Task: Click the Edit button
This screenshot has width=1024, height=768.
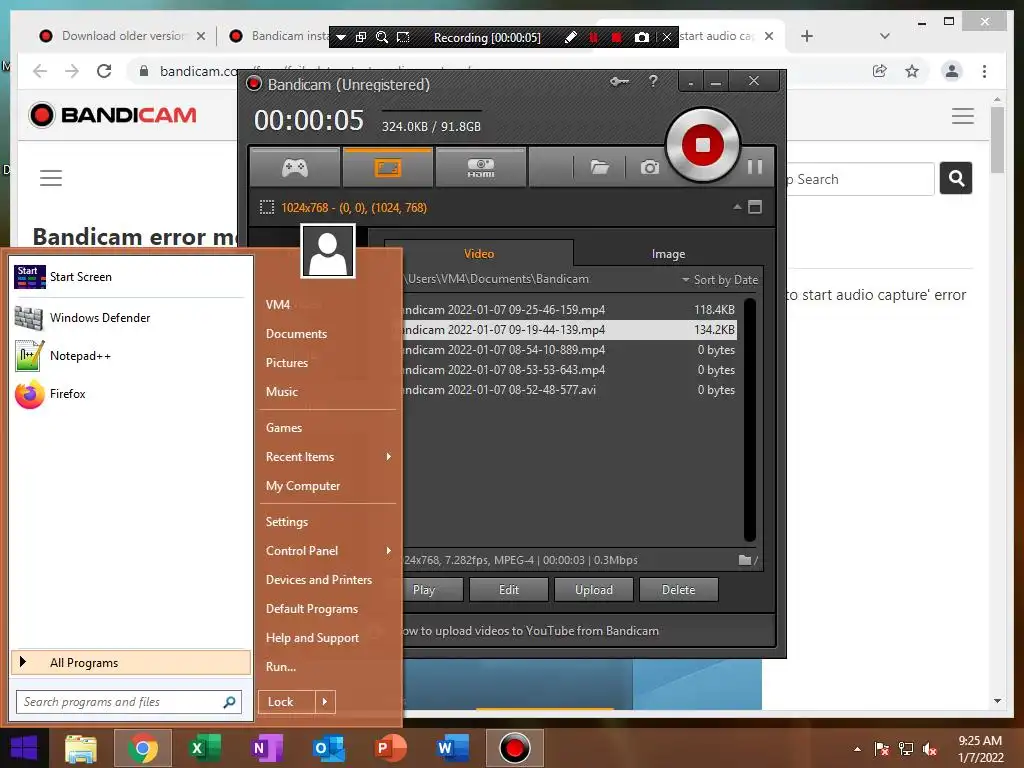Action: (x=509, y=590)
